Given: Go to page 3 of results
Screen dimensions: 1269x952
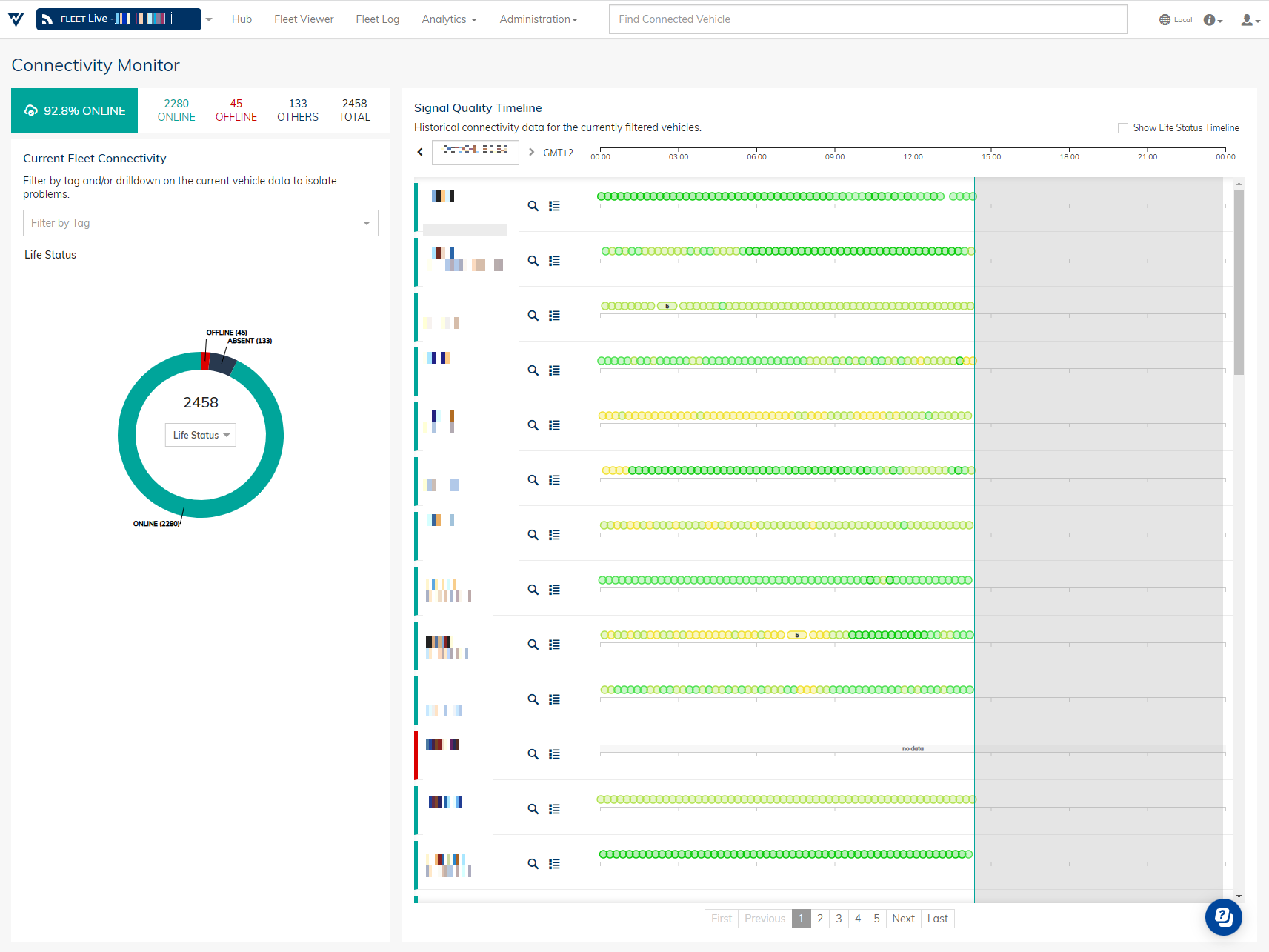Looking at the screenshot, I should [839, 919].
